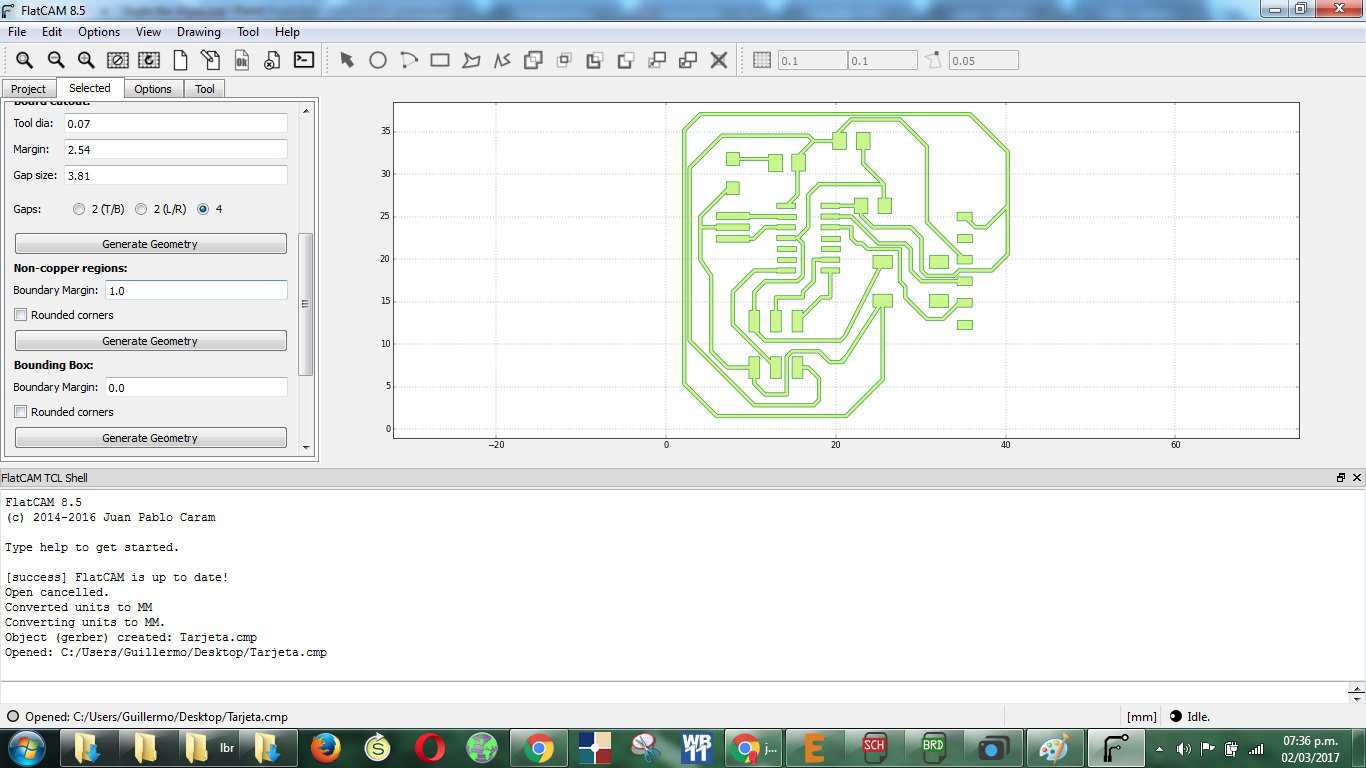
Task: Open the File menu
Action: click(17, 32)
